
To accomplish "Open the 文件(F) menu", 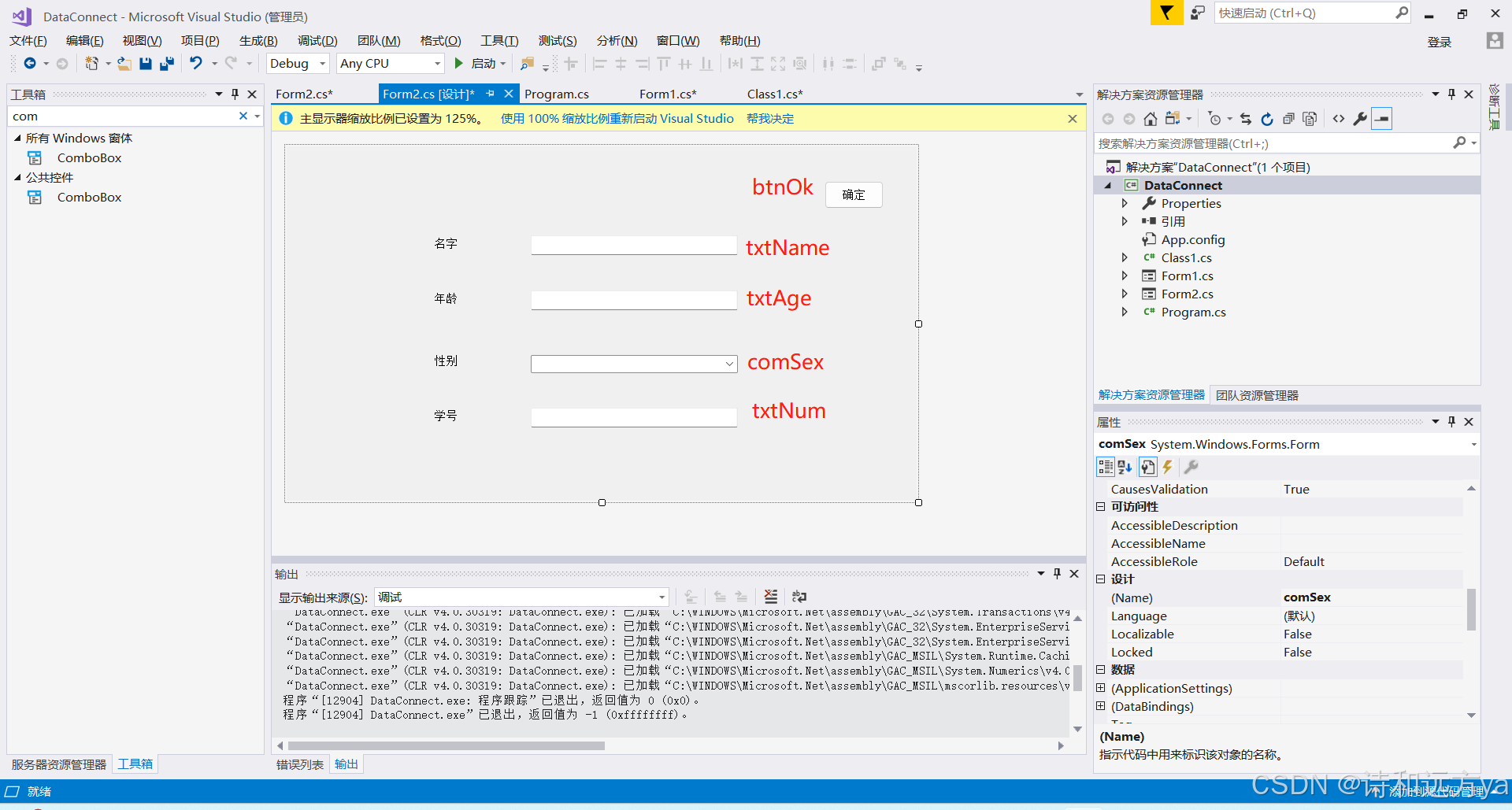I will [28, 41].
